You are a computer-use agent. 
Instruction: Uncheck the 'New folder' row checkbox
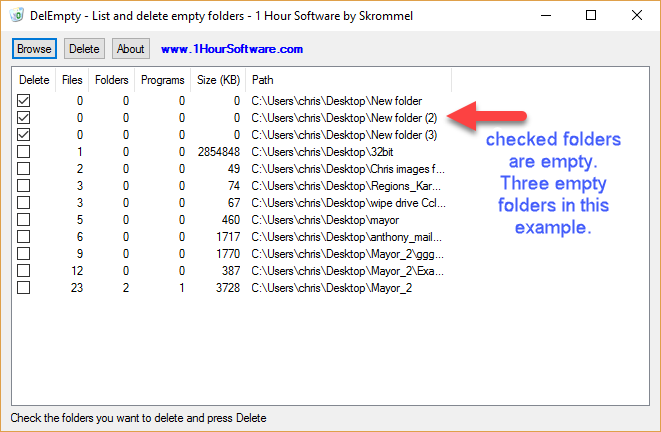(24, 101)
